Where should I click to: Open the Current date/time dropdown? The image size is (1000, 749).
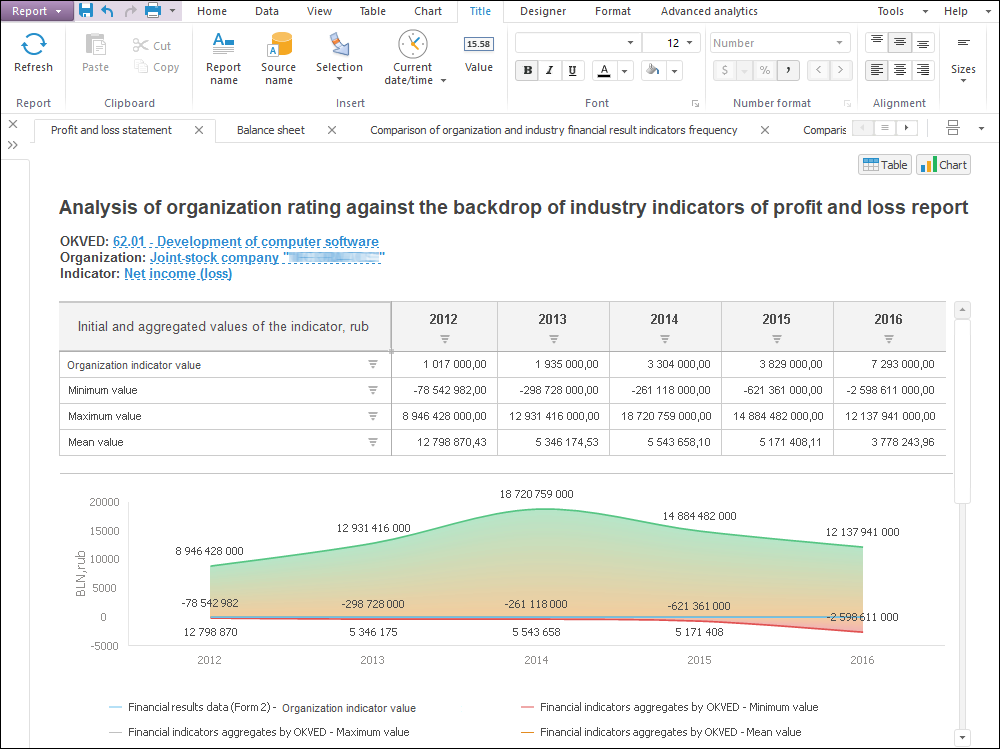click(443, 80)
